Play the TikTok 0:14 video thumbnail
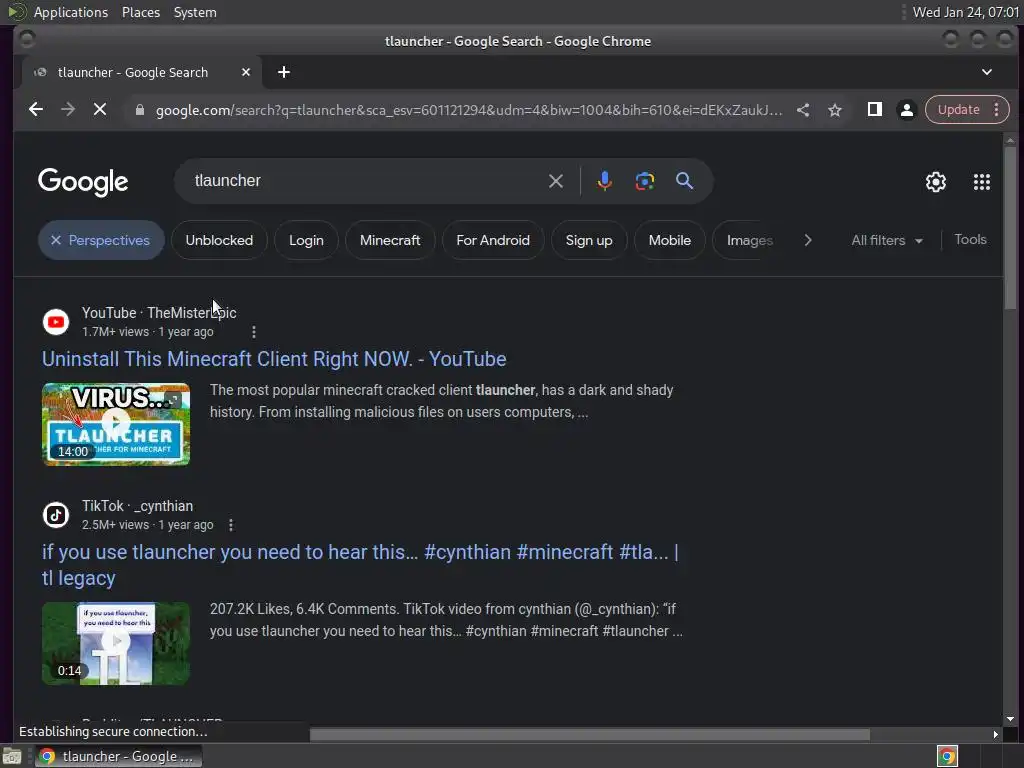This screenshot has height=768, width=1024. click(x=116, y=643)
